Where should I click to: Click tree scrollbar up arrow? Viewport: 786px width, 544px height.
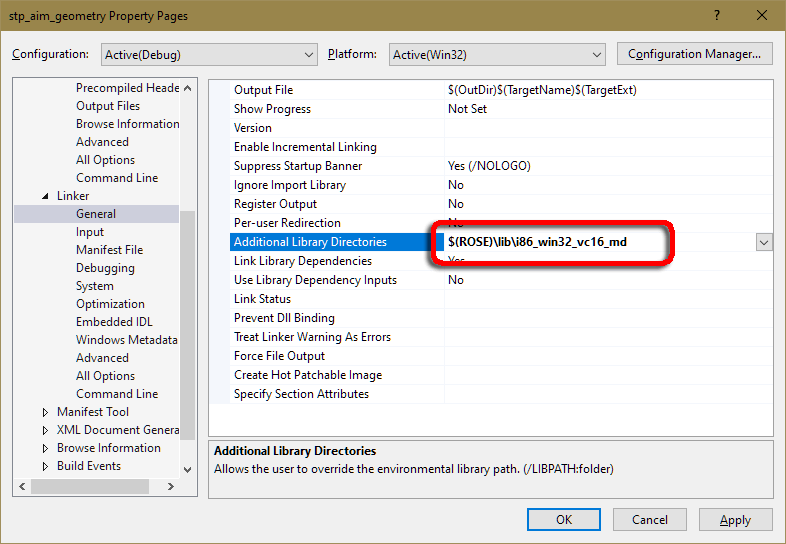pos(187,88)
